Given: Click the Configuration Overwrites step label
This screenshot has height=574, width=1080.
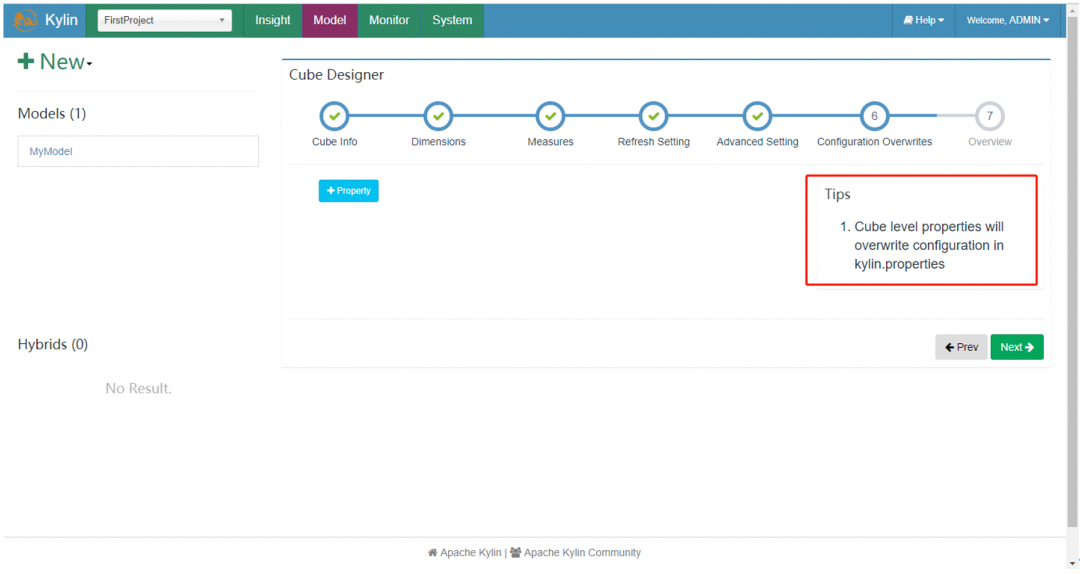Looking at the screenshot, I should click(874, 141).
